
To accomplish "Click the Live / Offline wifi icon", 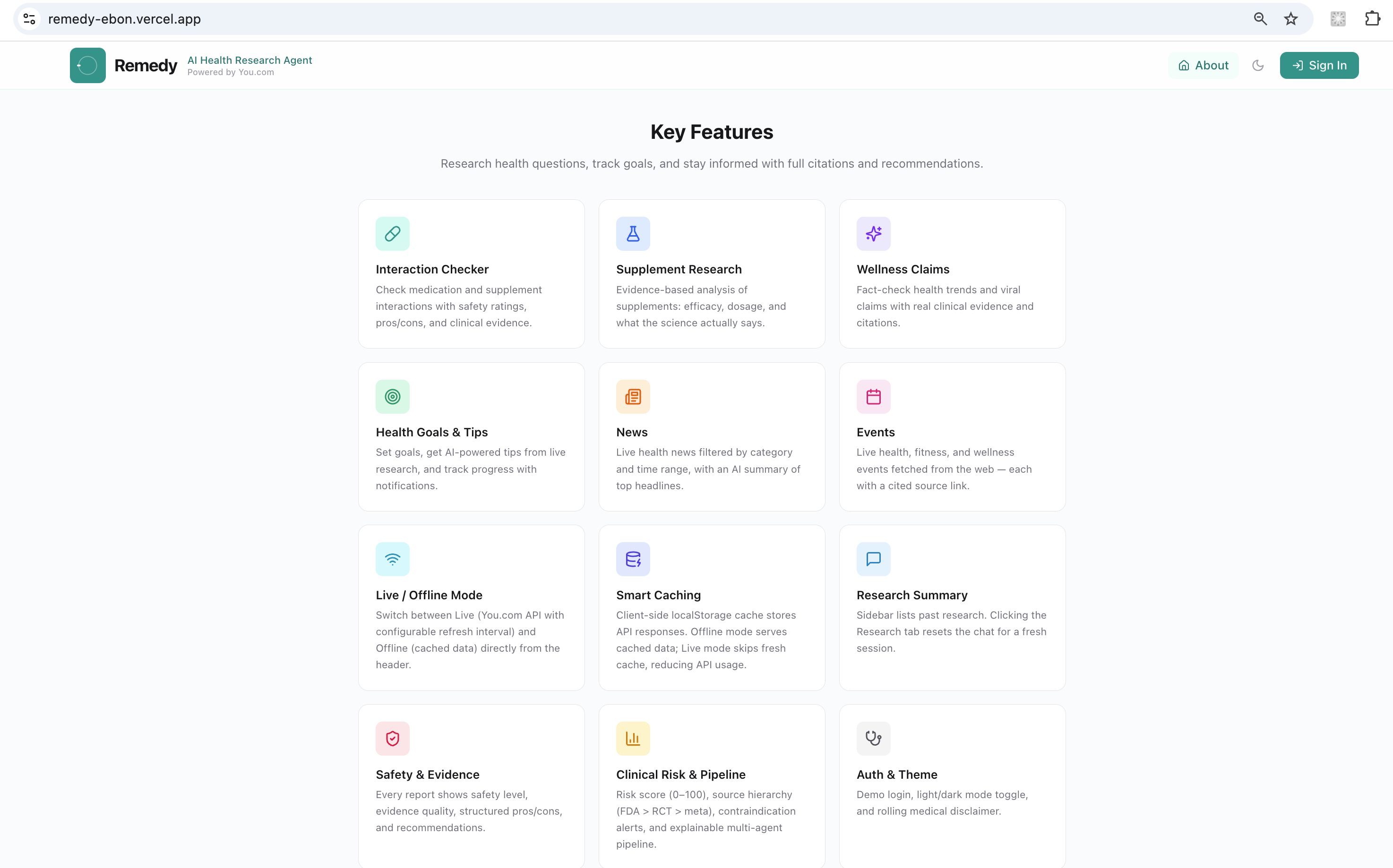I will pos(392,559).
